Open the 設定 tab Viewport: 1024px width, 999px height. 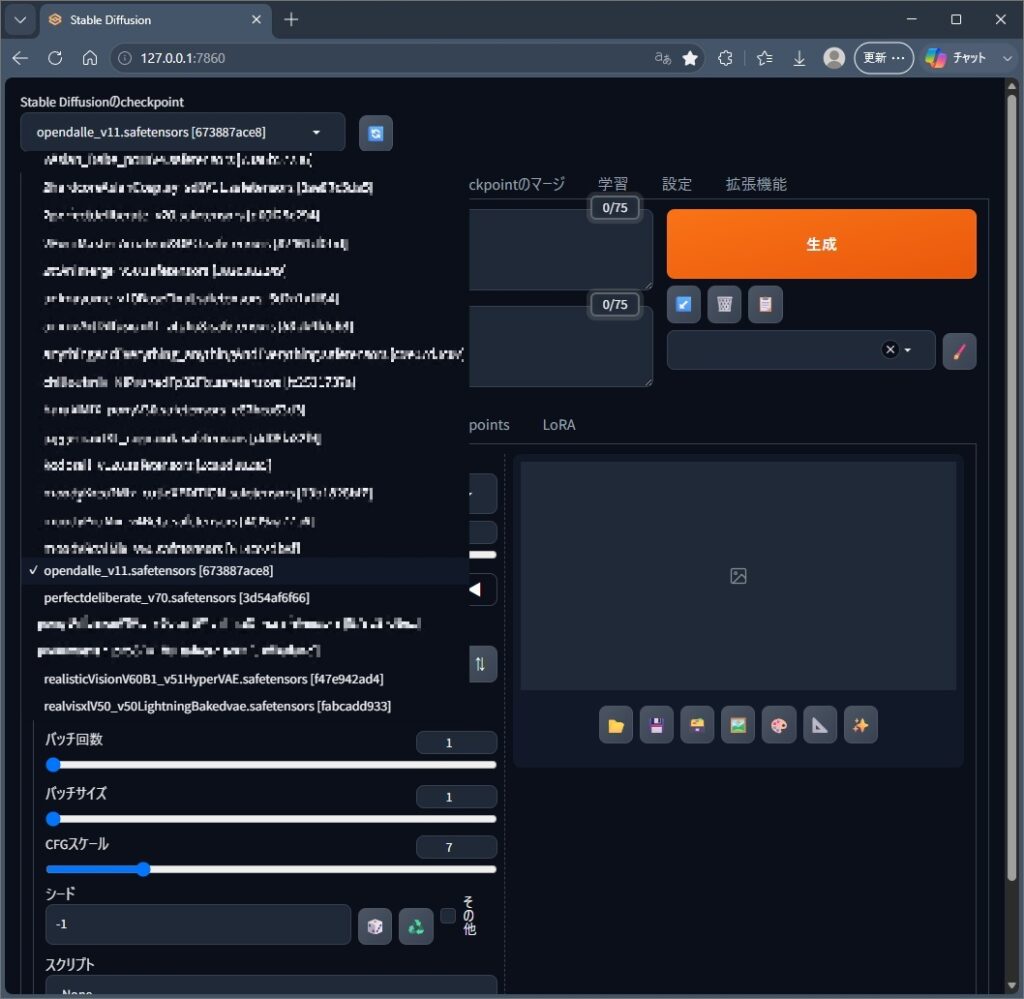pos(677,184)
